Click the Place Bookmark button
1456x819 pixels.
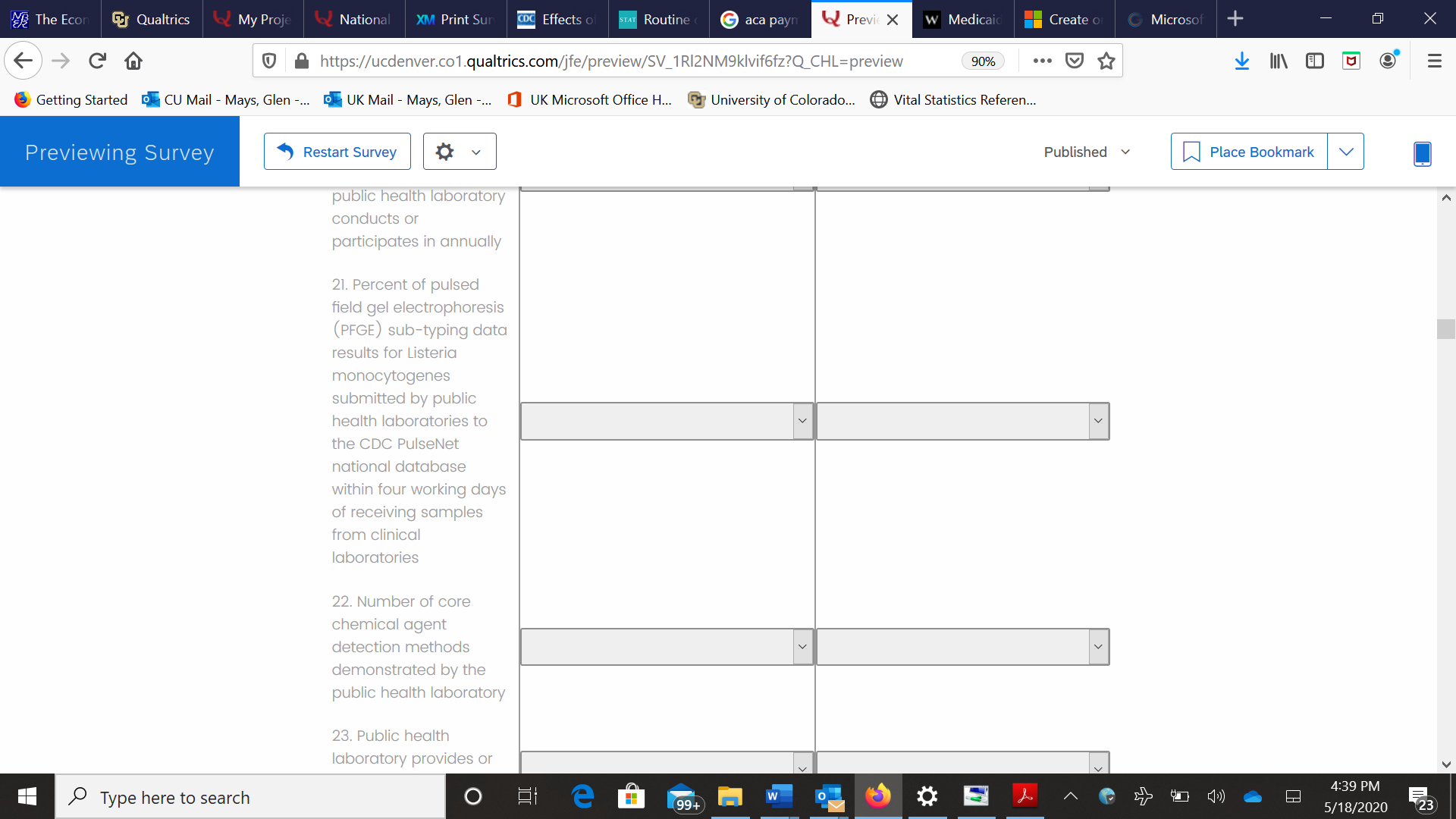coord(1249,152)
